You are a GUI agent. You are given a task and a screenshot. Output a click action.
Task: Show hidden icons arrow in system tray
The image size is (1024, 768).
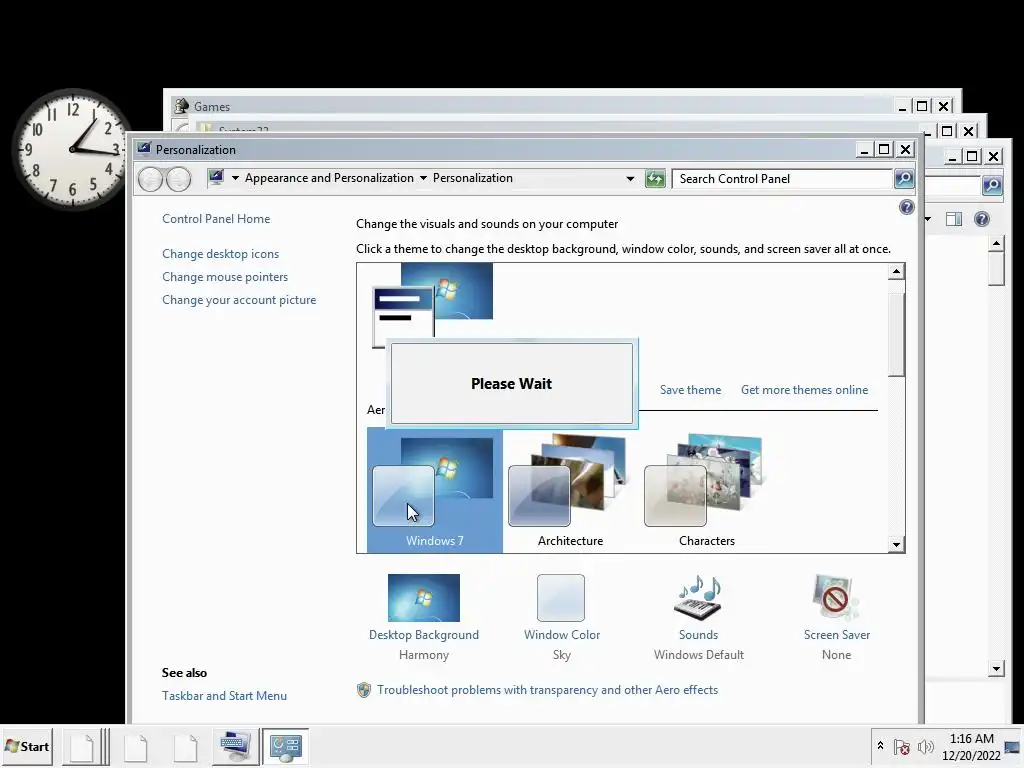[x=880, y=746]
